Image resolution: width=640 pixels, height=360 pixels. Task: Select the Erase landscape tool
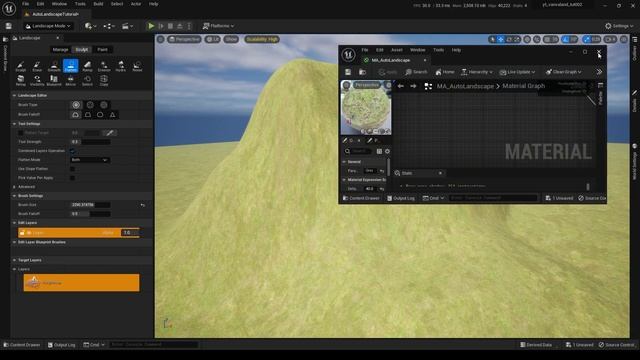(37, 66)
